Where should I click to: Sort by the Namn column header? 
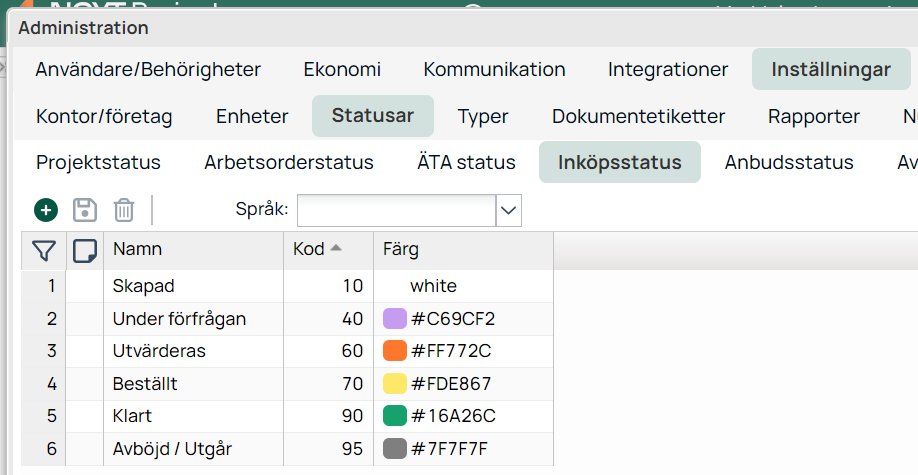(193, 250)
